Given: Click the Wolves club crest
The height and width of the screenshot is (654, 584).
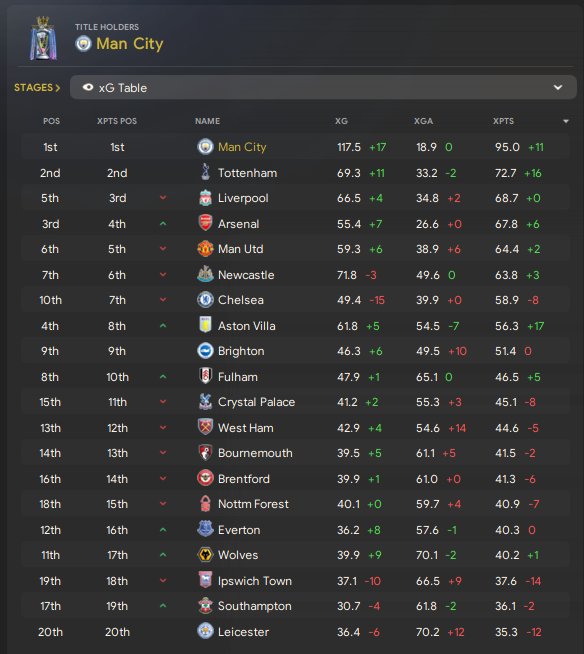Looking at the screenshot, I should tap(205, 555).
